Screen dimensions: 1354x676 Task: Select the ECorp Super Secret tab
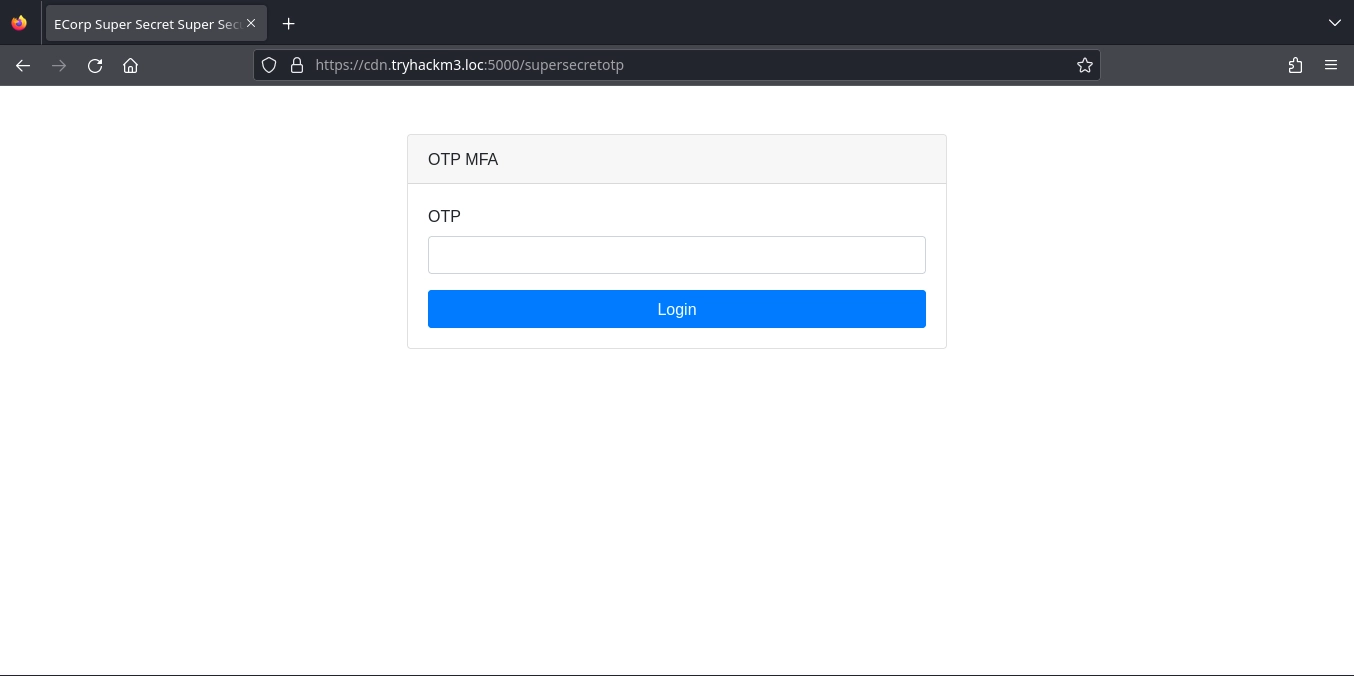point(145,23)
